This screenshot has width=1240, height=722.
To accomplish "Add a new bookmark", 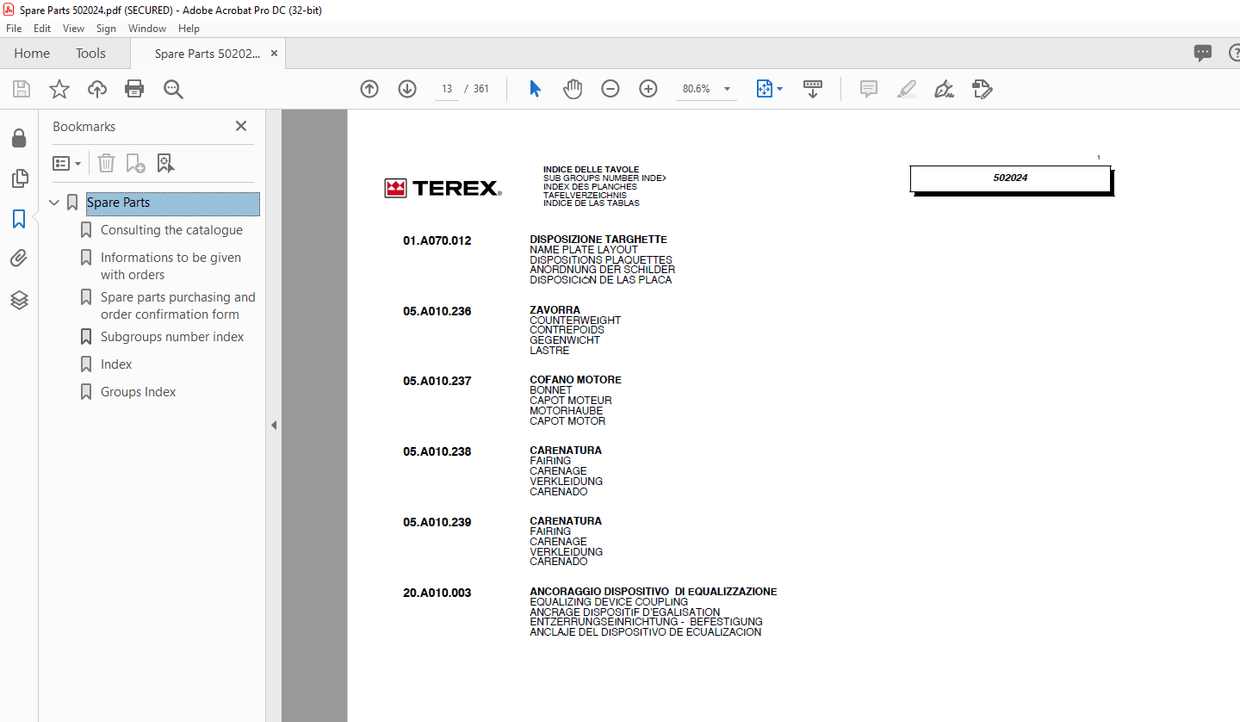I will [x=134, y=163].
